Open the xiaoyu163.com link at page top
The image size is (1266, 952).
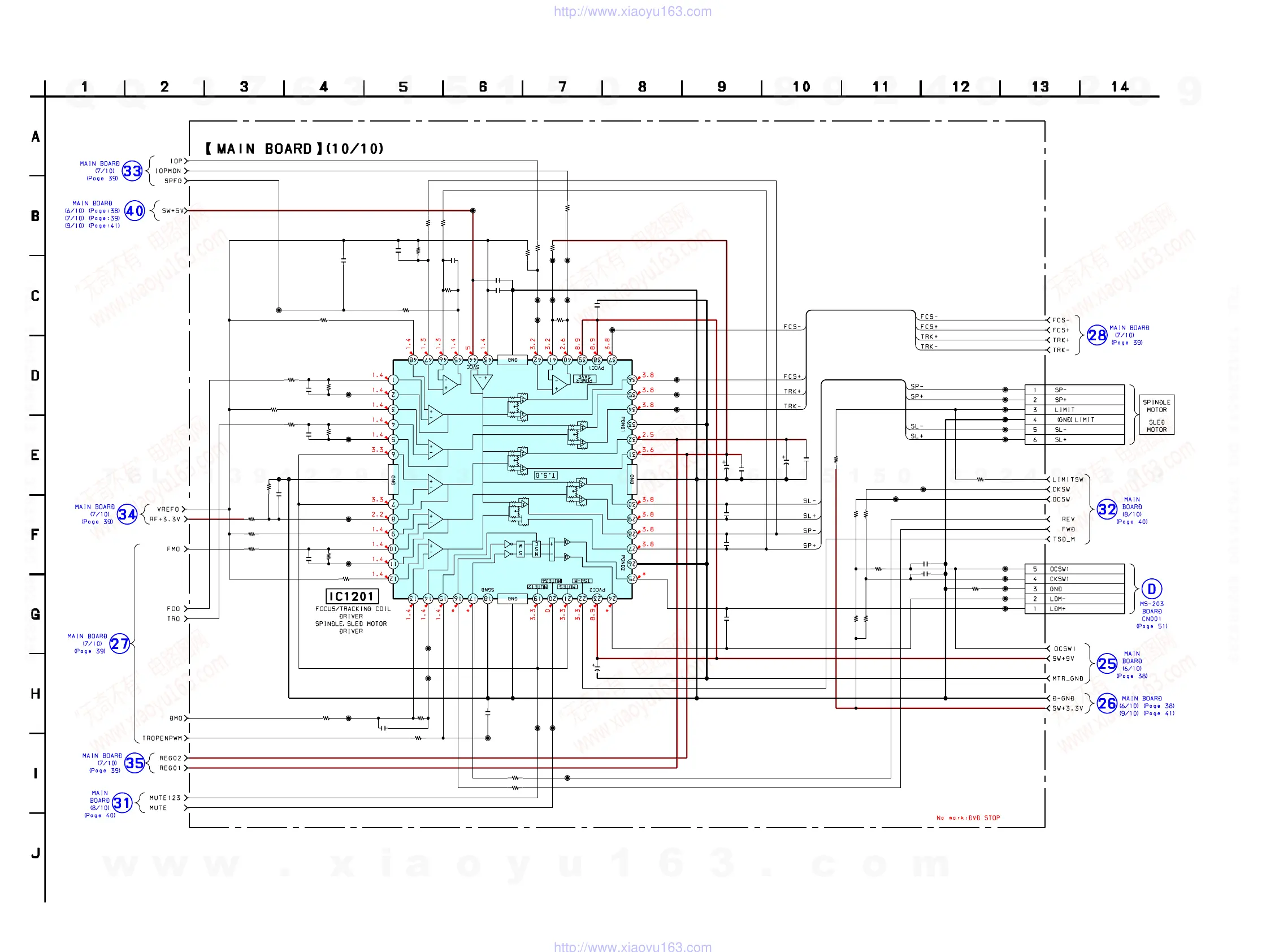(x=632, y=11)
